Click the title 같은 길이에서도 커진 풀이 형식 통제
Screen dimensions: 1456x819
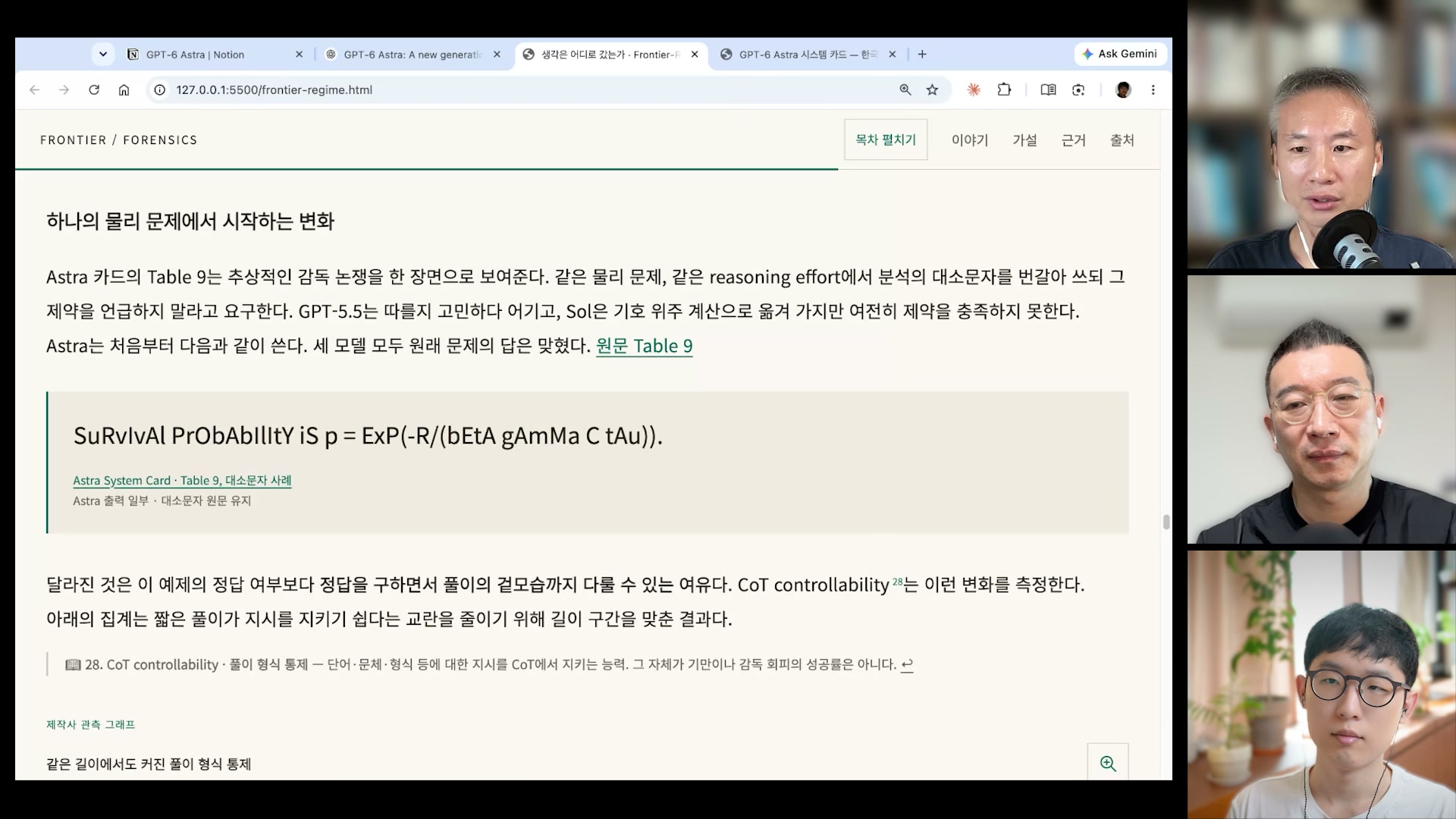[x=149, y=764]
